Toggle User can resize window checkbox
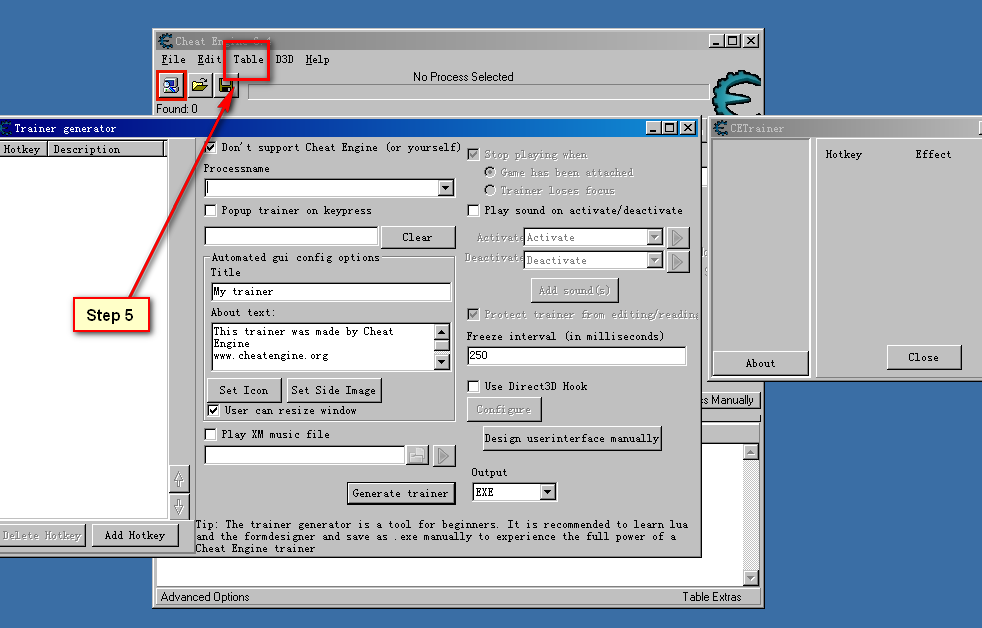 (214, 410)
